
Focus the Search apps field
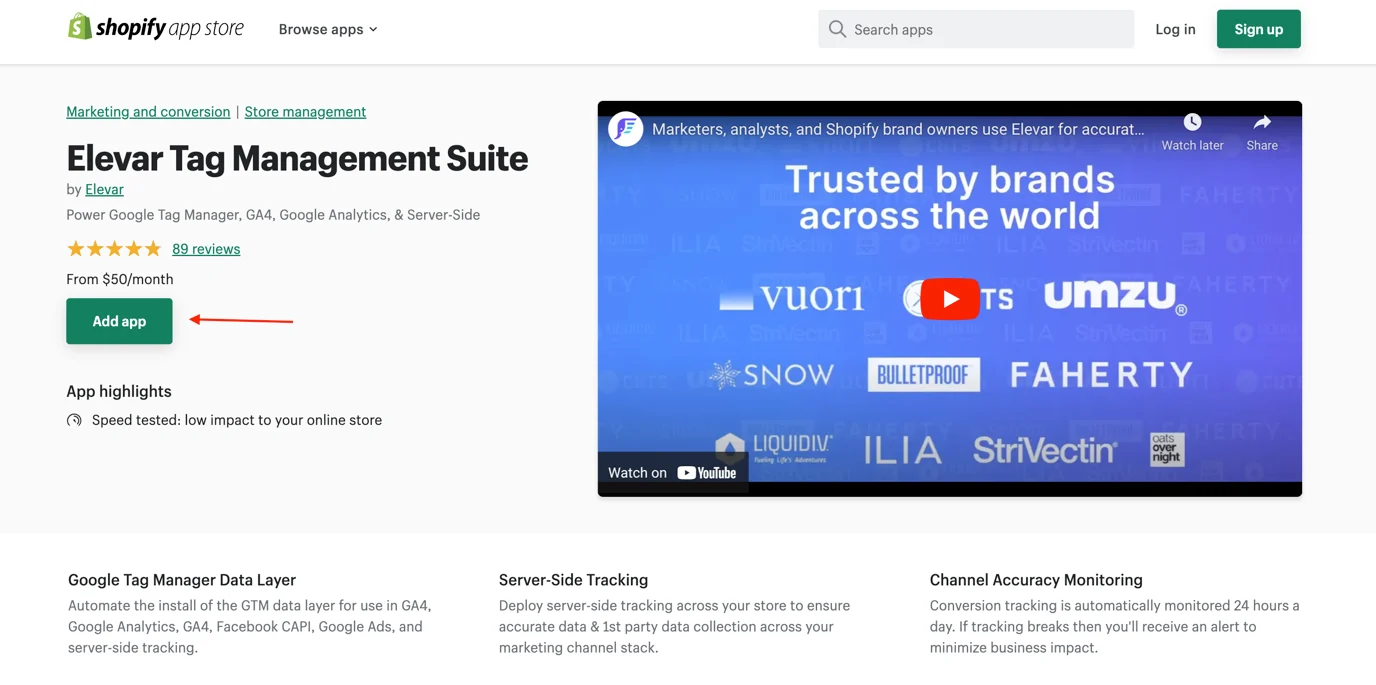[x=976, y=29]
